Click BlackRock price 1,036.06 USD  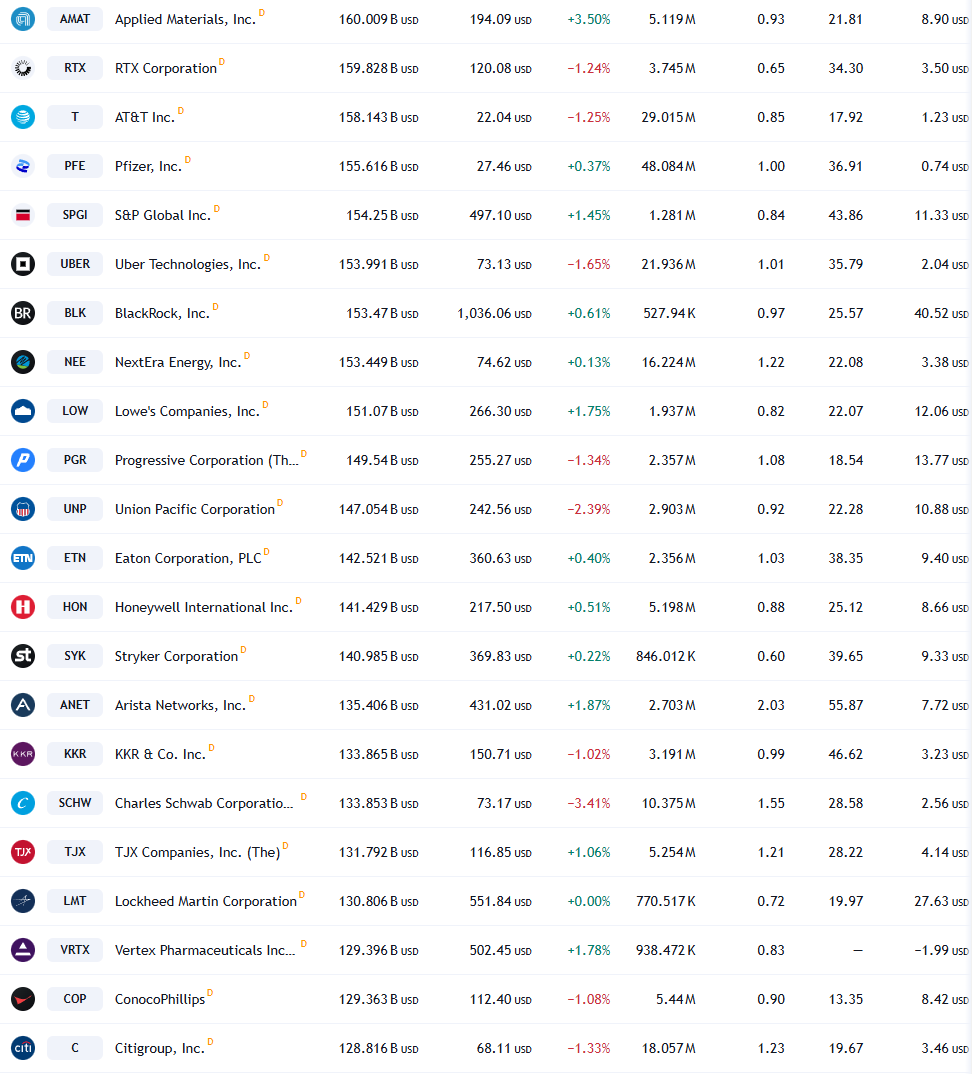(x=494, y=314)
